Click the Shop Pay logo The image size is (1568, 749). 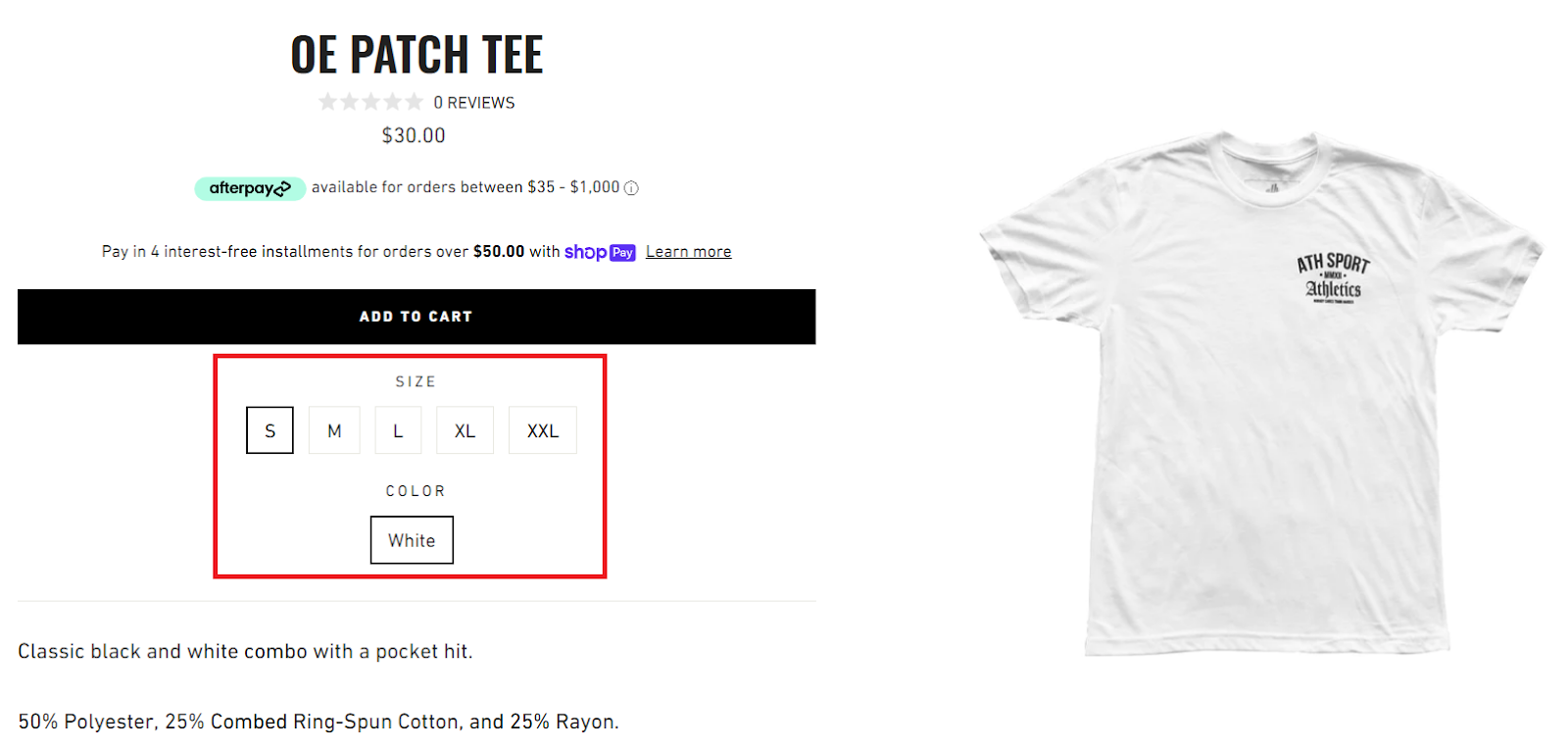[600, 252]
